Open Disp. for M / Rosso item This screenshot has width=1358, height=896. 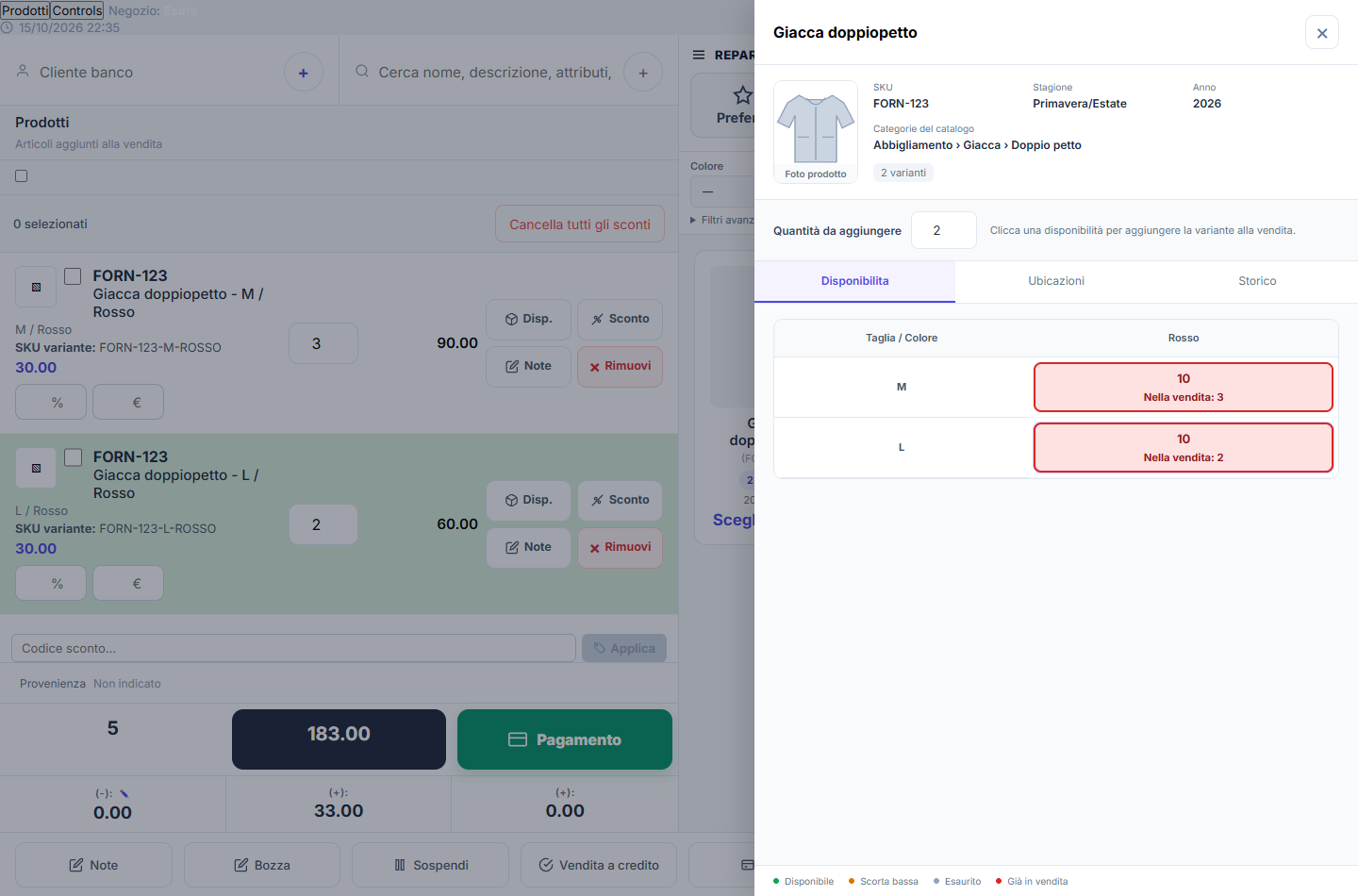[528, 319]
